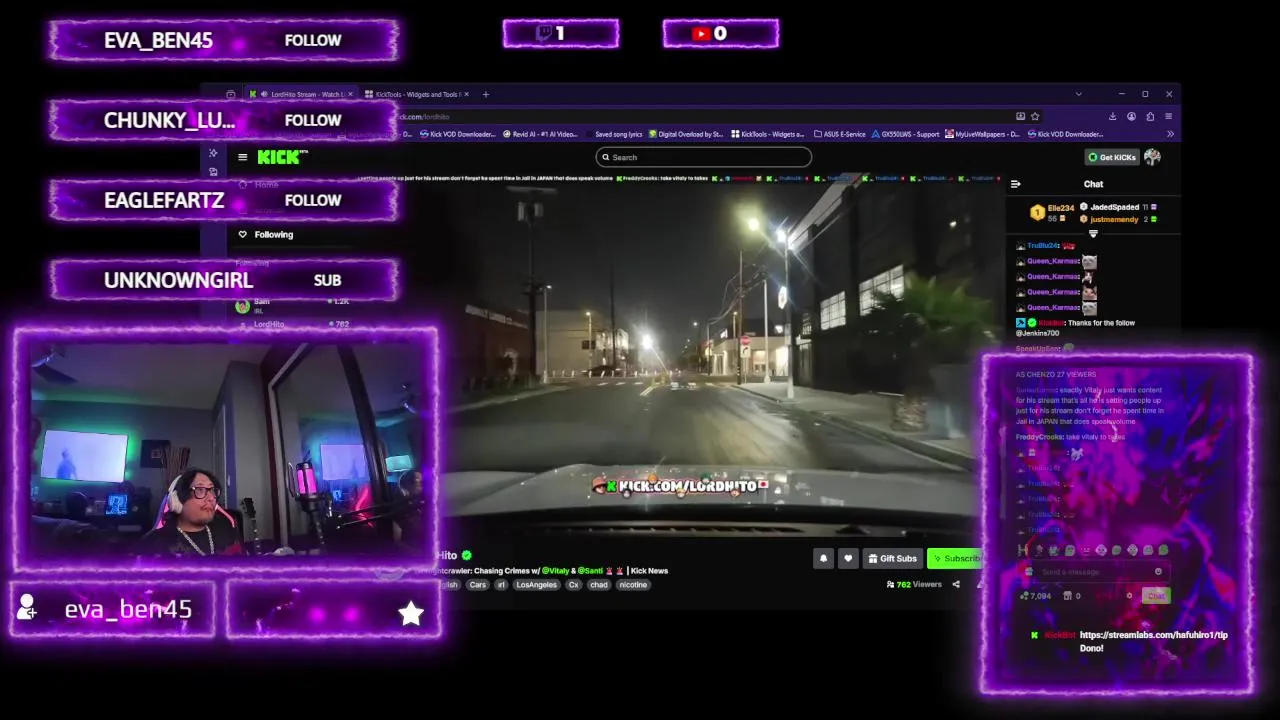Click the heart icon beside Following
This screenshot has height=720, width=1280.
click(242, 234)
